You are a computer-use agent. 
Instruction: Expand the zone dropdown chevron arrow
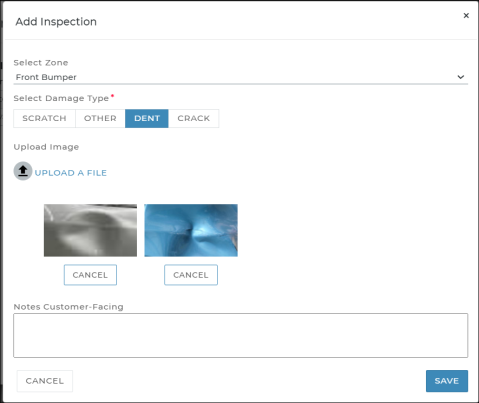461,77
